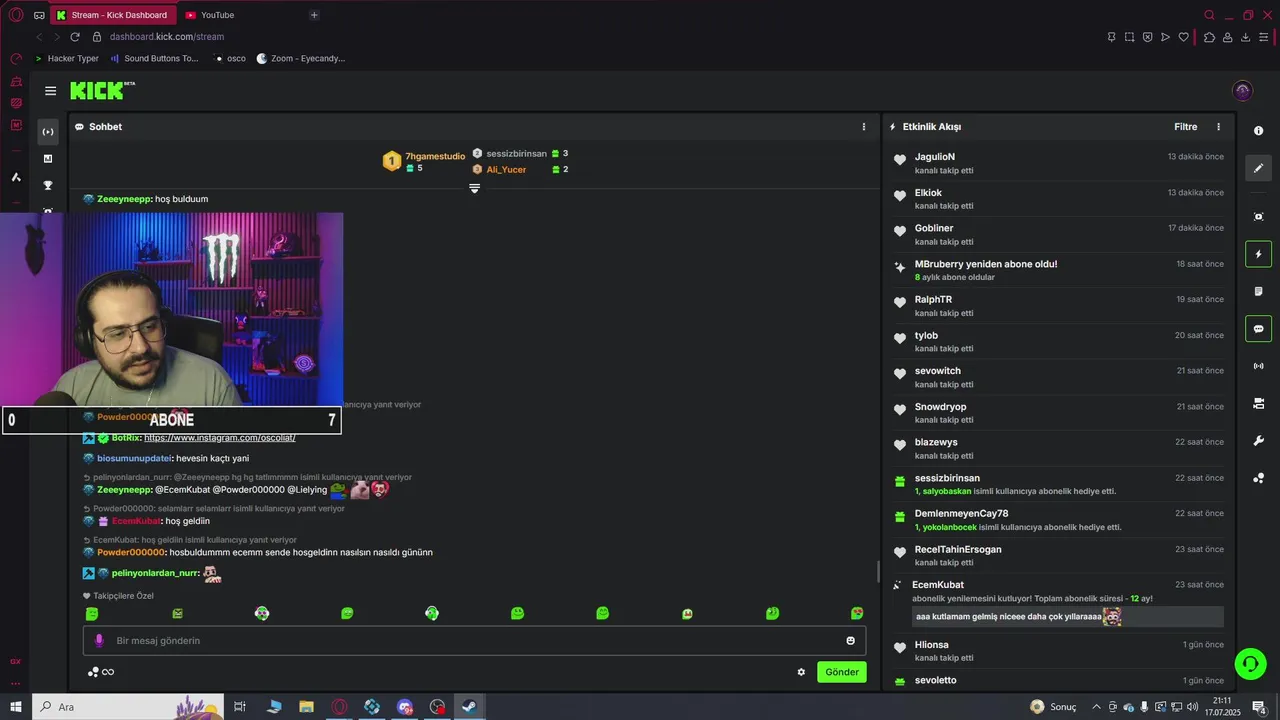Focus the Bir mesaj gönderin input

click(x=474, y=641)
